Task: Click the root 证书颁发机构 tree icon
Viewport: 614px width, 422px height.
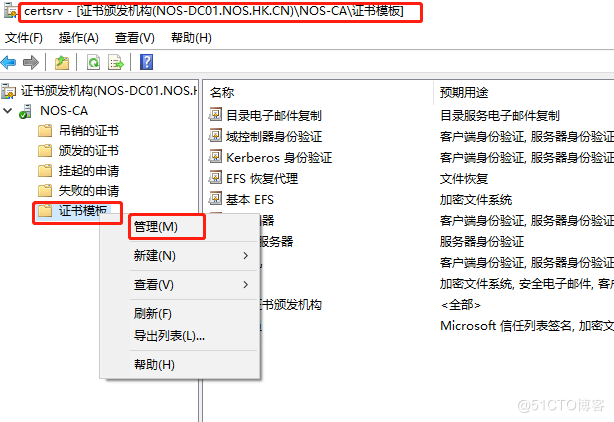Action: pos(9,91)
